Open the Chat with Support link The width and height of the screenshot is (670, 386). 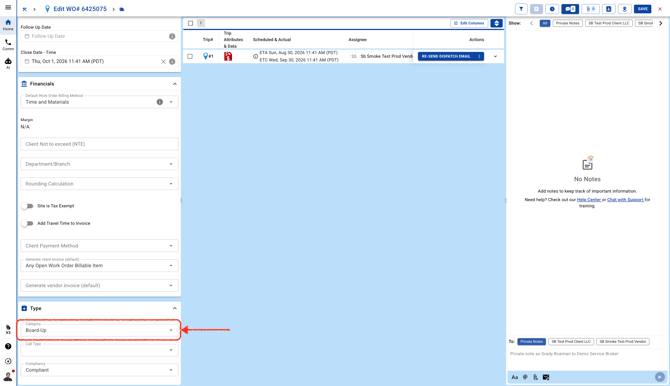coord(625,200)
